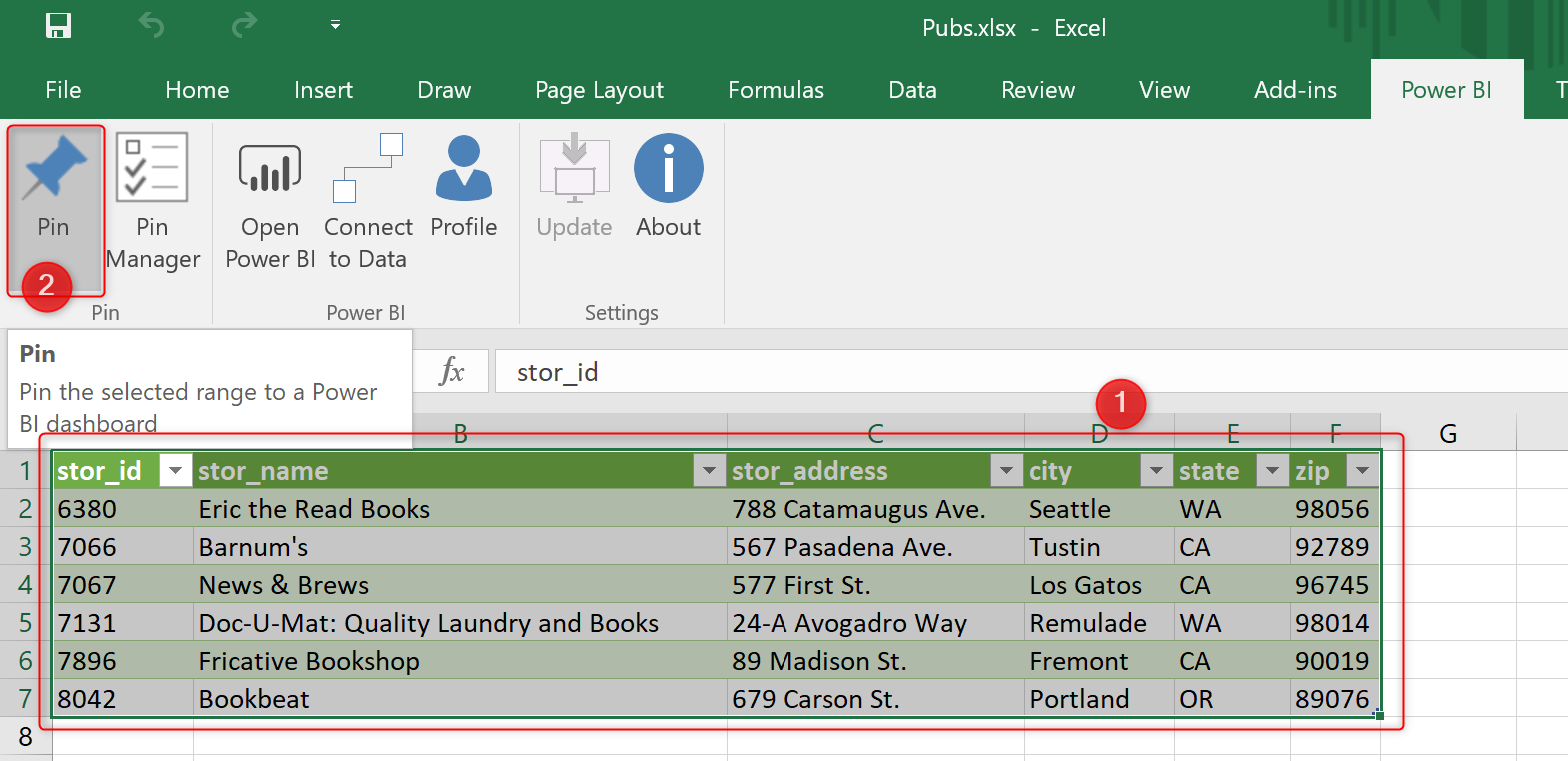Screen dimensions: 1568x761
Task: Click stor_id cell 8042
Action: (123, 698)
